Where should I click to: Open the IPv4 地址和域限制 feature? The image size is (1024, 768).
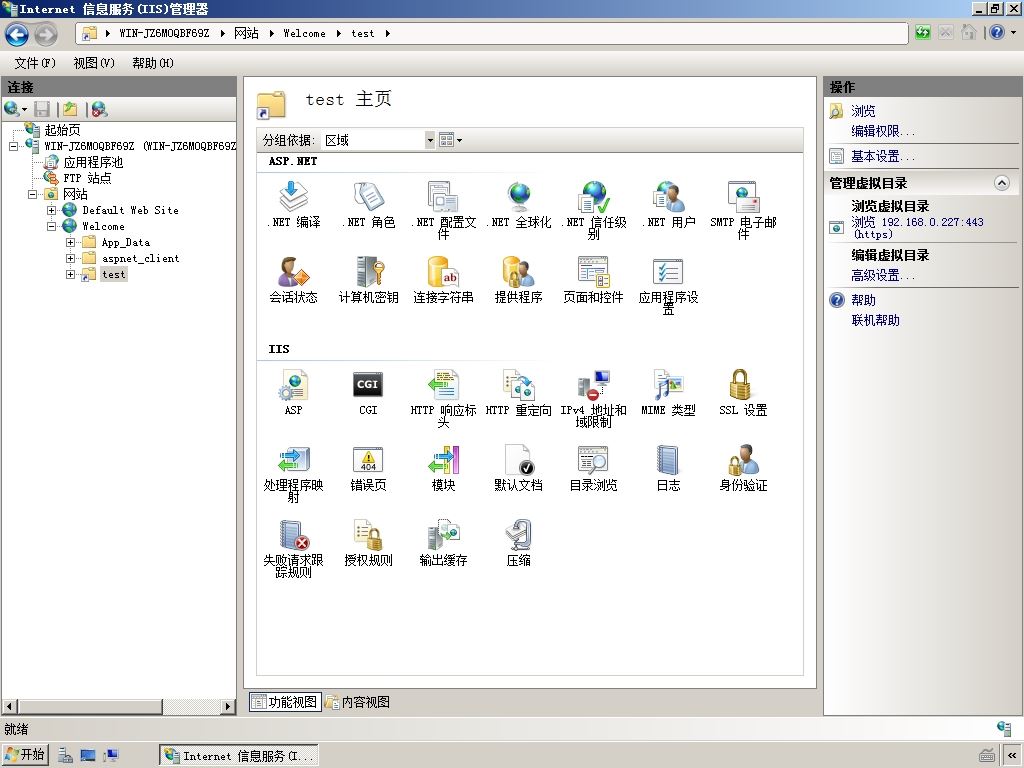594,398
